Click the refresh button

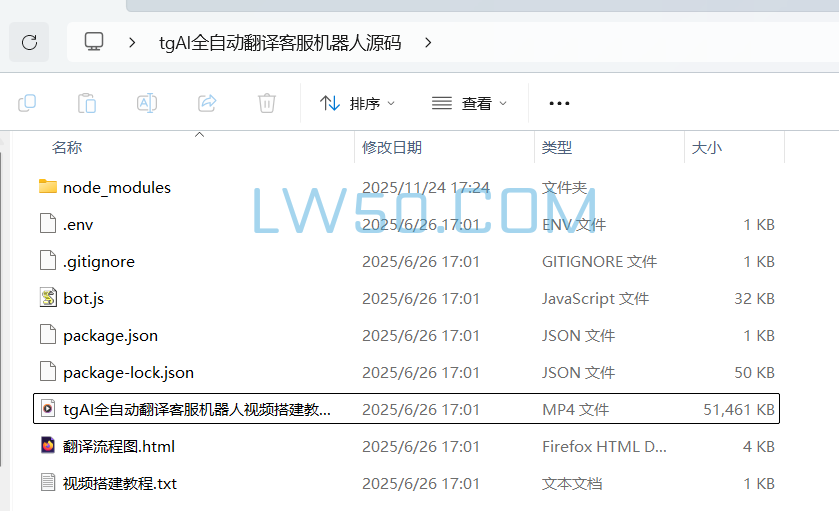(29, 42)
